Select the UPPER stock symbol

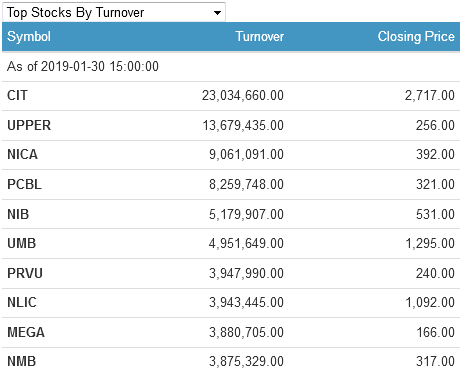click(x=29, y=125)
